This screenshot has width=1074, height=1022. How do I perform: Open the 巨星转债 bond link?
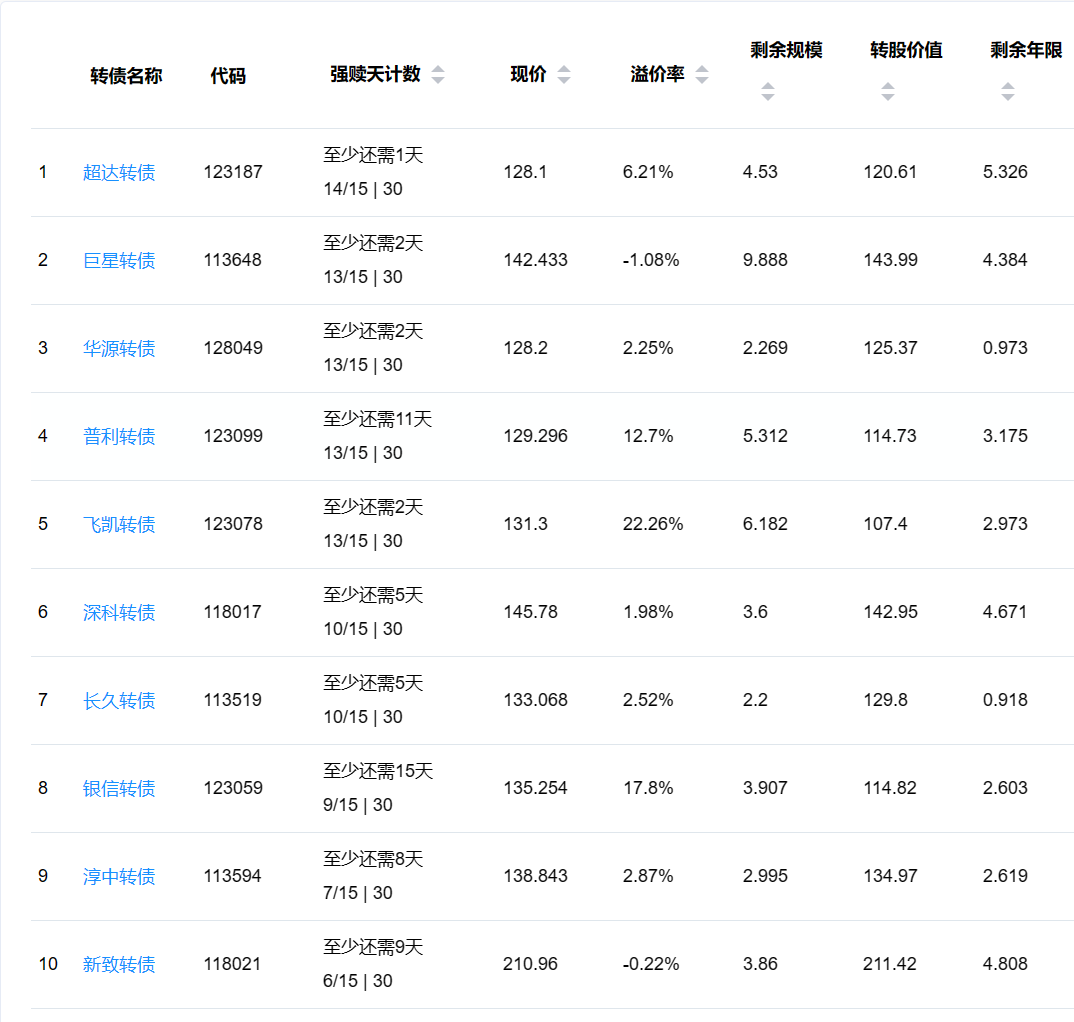point(119,261)
